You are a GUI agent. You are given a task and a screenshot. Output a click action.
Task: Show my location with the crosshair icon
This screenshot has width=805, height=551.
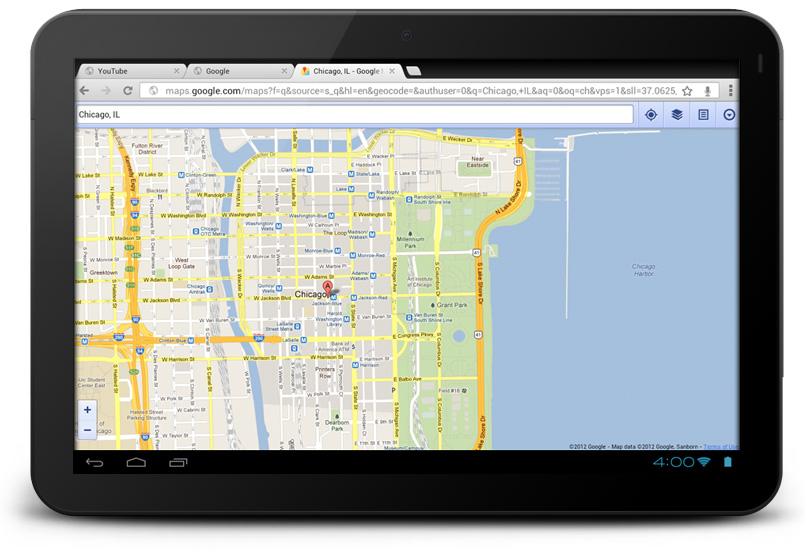[x=651, y=115]
